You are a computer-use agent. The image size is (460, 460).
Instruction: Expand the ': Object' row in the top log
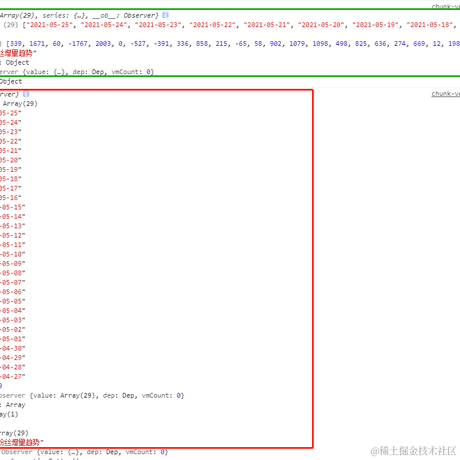pos(15,63)
